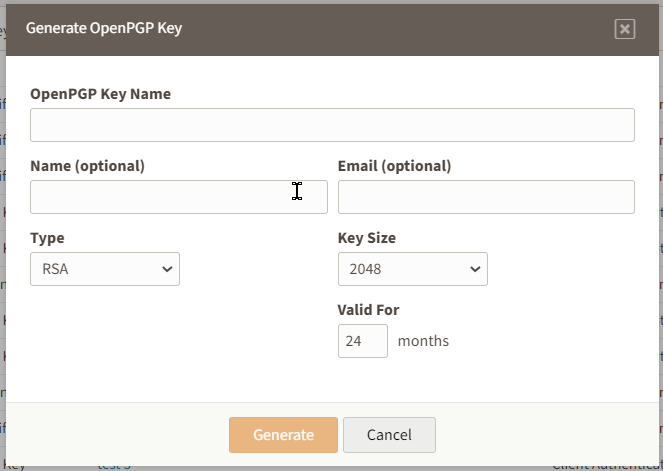Focus the Name (optional) text box

(179, 197)
